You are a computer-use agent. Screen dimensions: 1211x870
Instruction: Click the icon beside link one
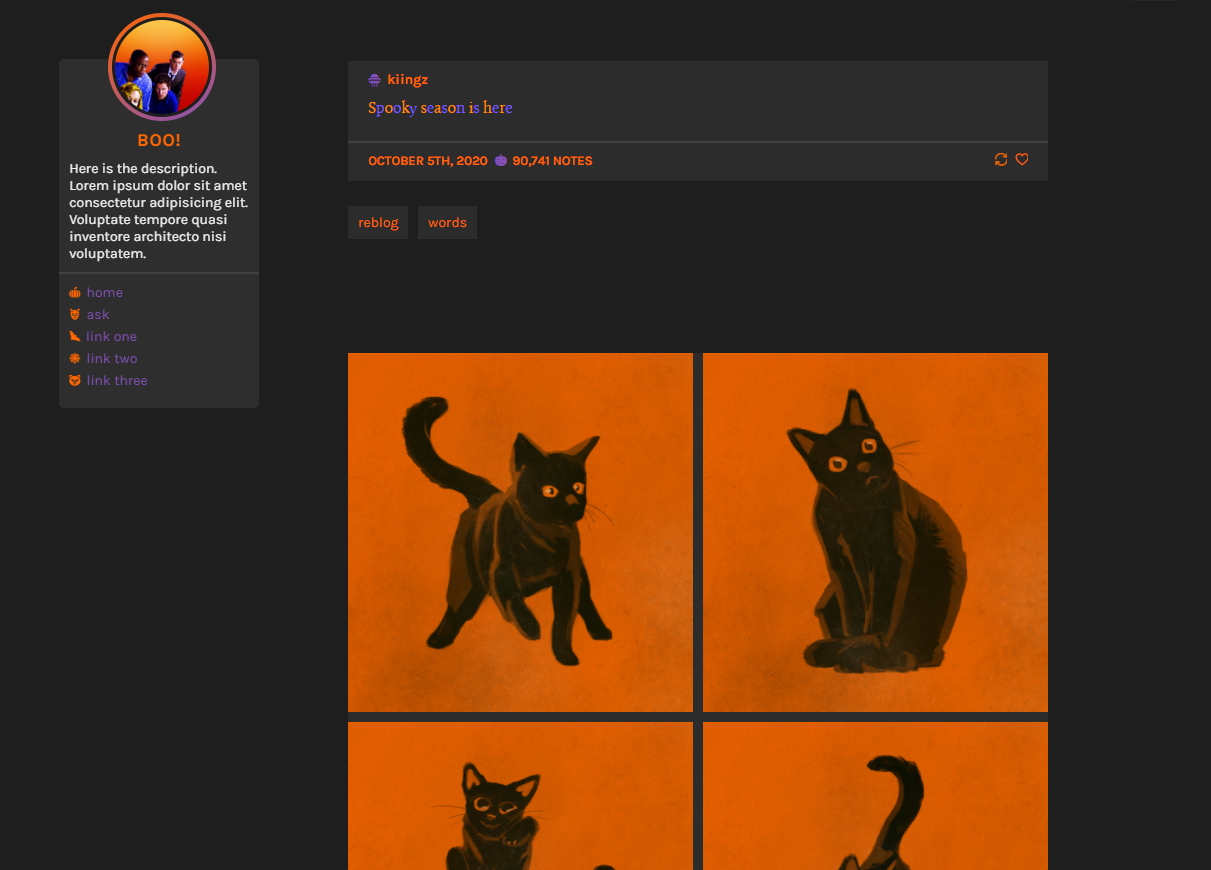pyautogui.click(x=74, y=337)
